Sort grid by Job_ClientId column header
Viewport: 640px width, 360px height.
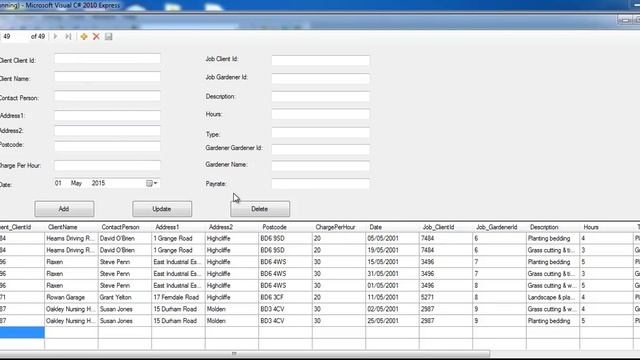pyautogui.click(x=446, y=227)
